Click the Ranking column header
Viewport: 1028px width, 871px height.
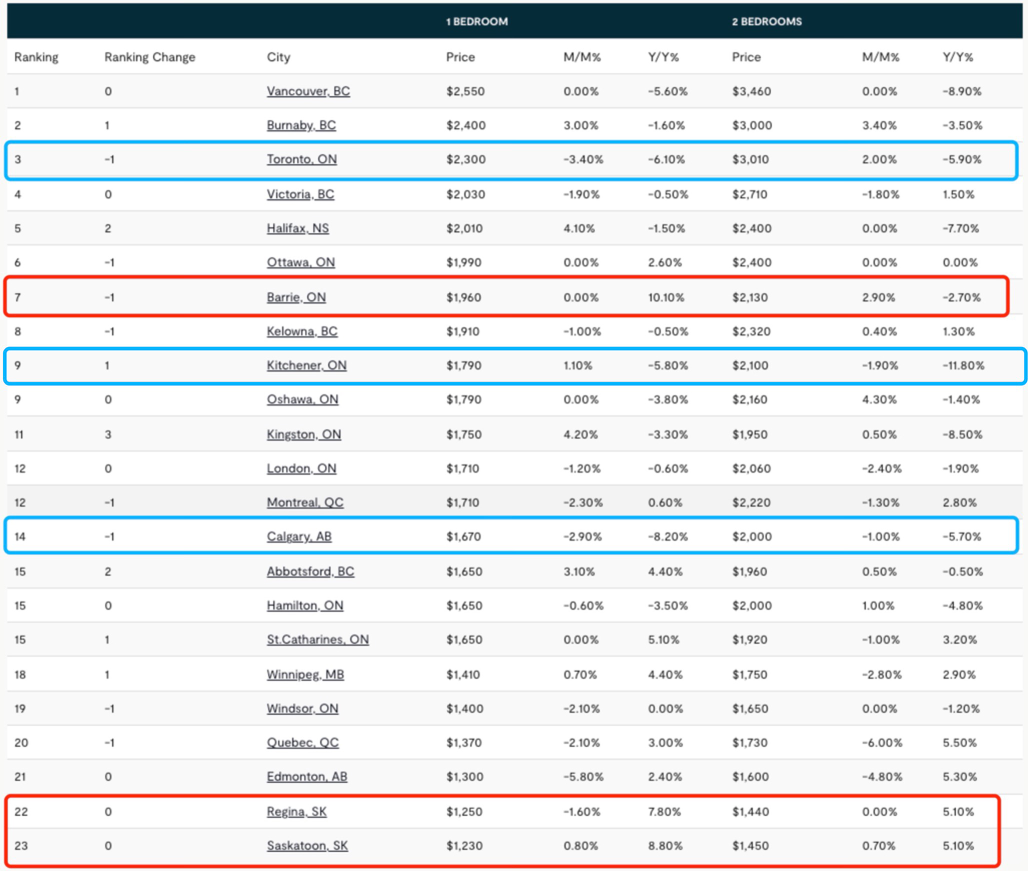[36, 57]
